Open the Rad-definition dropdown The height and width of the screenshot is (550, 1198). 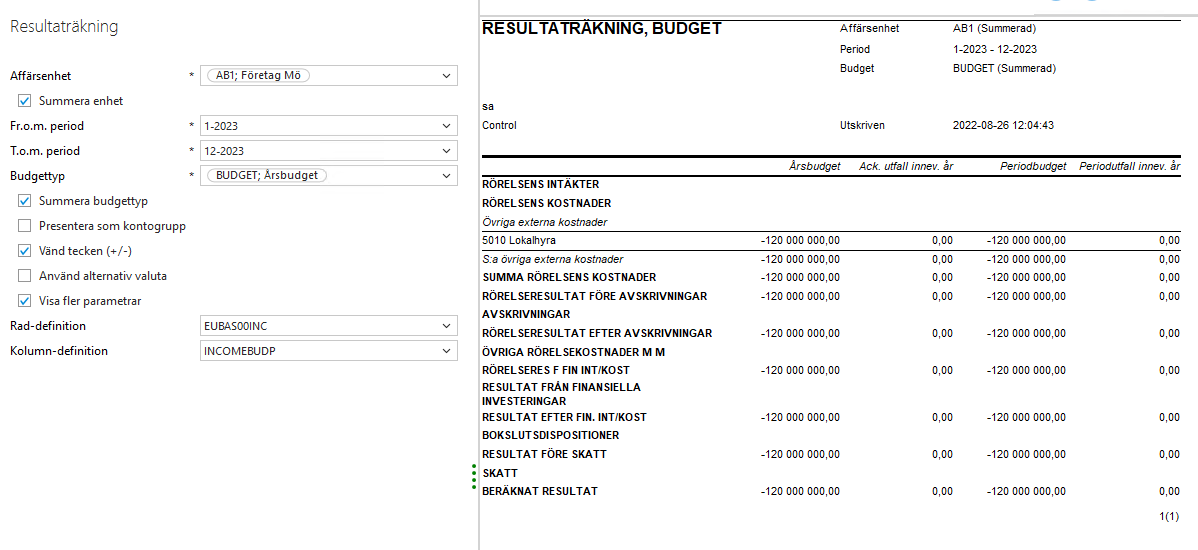(446, 326)
